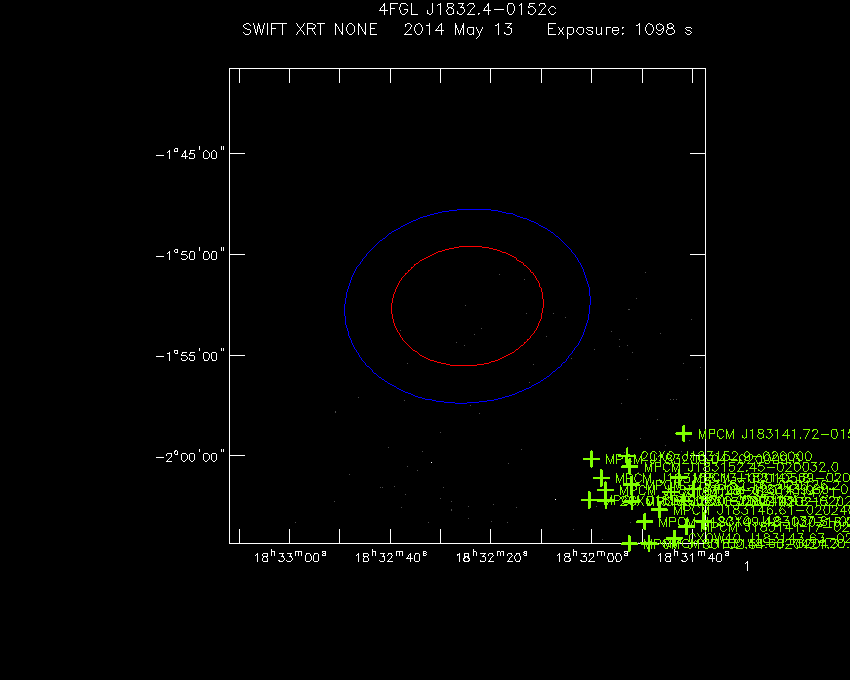Screen dimensions: 850x680
Task: Click the 'Exposure: 1098 s' label
Action: pos(620,29)
